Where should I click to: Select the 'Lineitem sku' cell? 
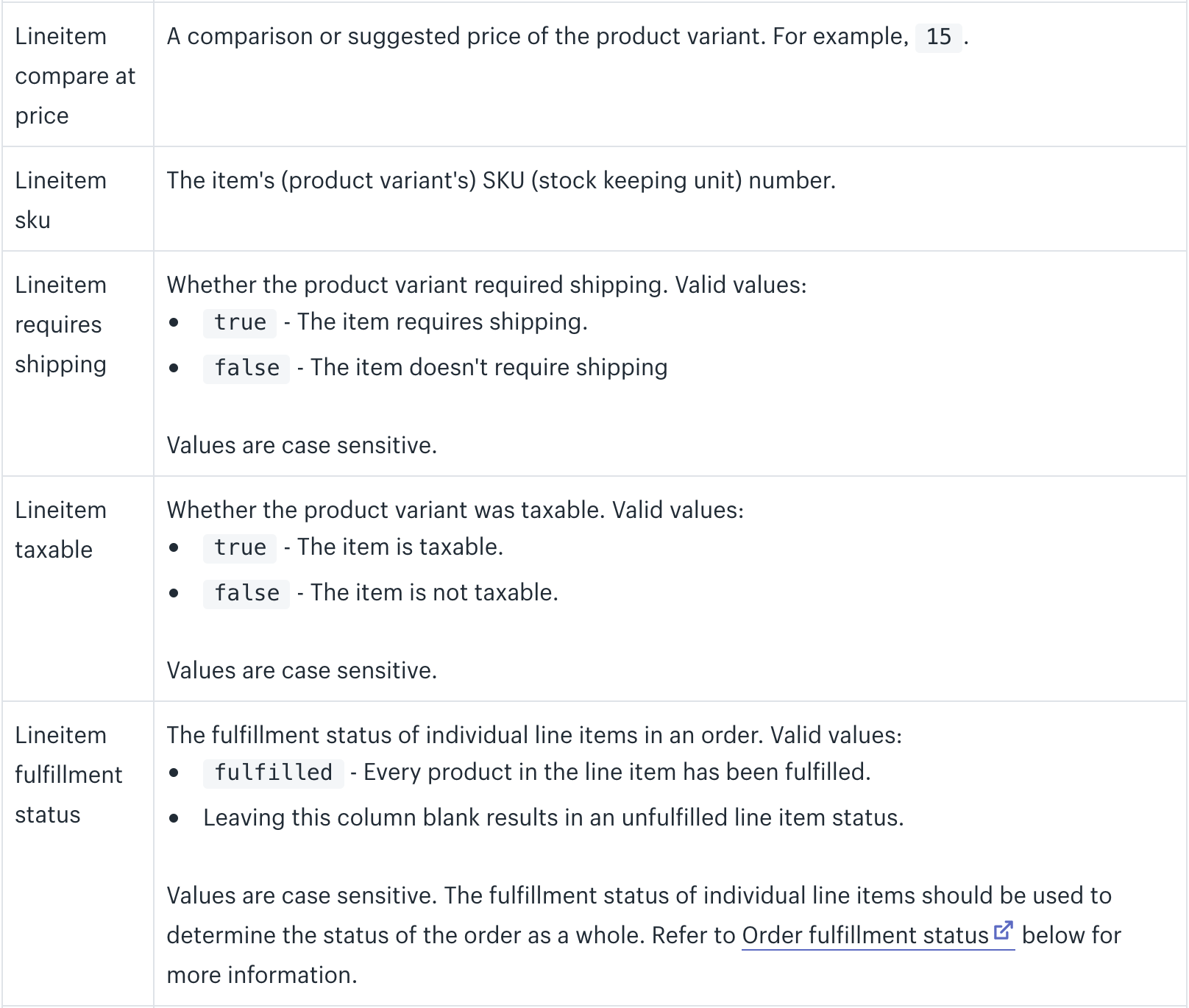[77, 199]
